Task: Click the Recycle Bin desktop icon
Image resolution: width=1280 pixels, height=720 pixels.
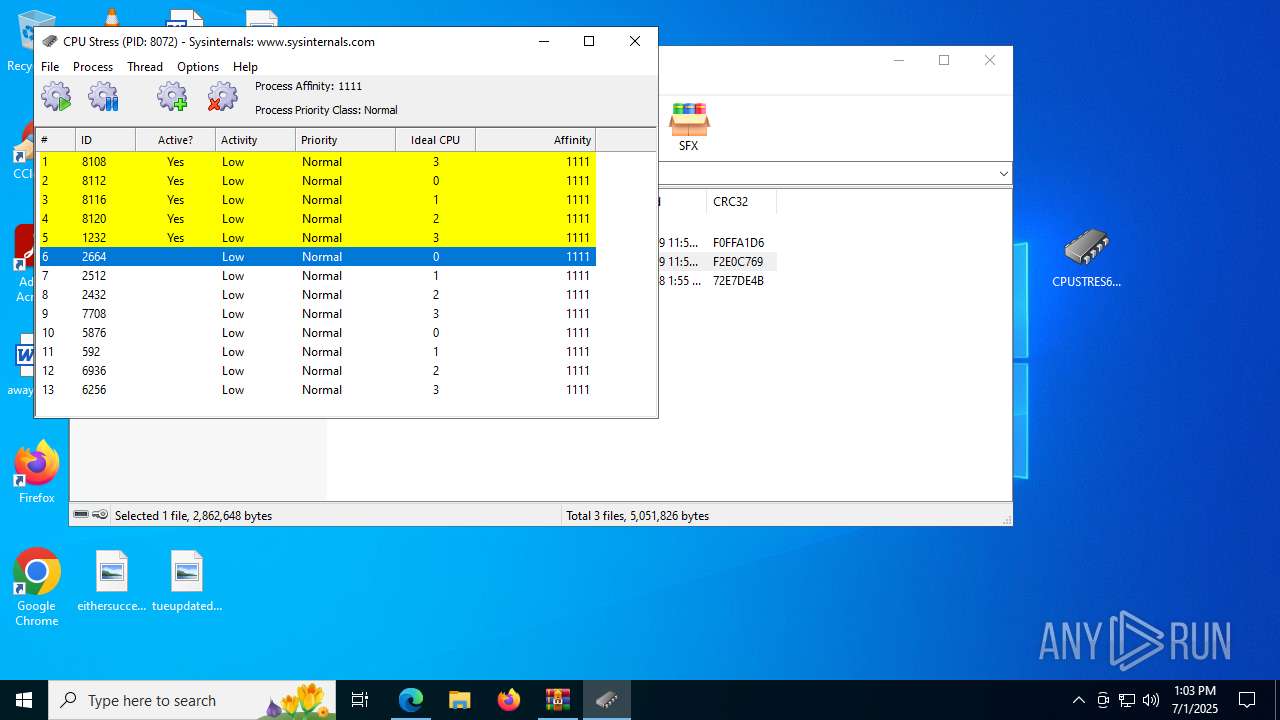Action: coord(22,40)
